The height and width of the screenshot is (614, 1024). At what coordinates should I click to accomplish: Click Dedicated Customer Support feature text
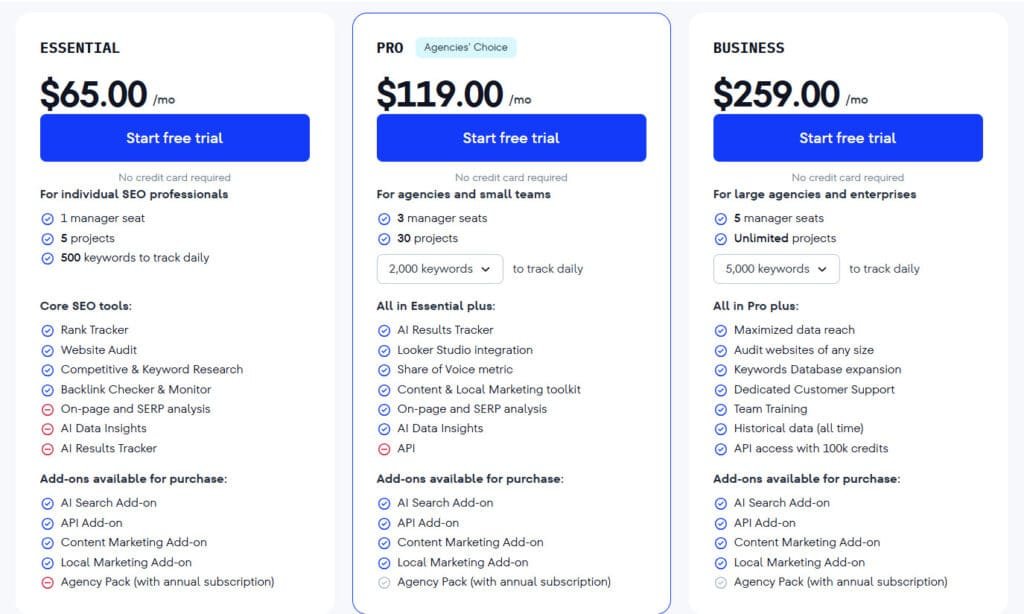[814, 389]
